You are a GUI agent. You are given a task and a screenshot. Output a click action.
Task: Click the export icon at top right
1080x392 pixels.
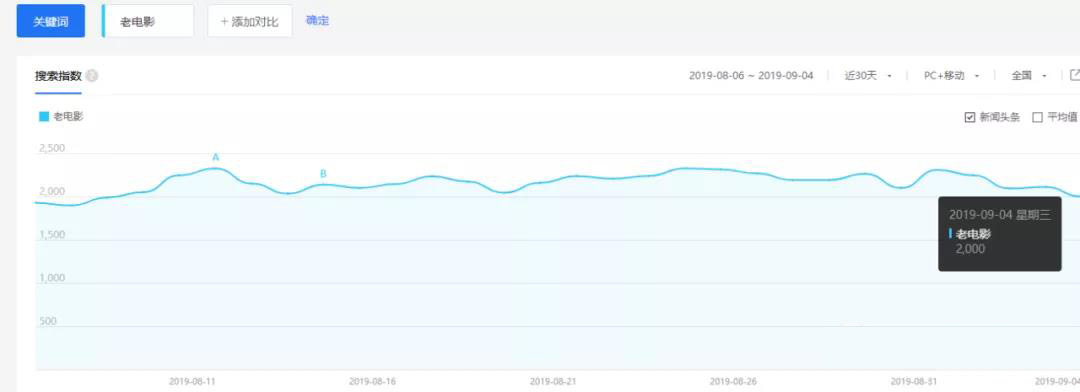(1074, 75)
